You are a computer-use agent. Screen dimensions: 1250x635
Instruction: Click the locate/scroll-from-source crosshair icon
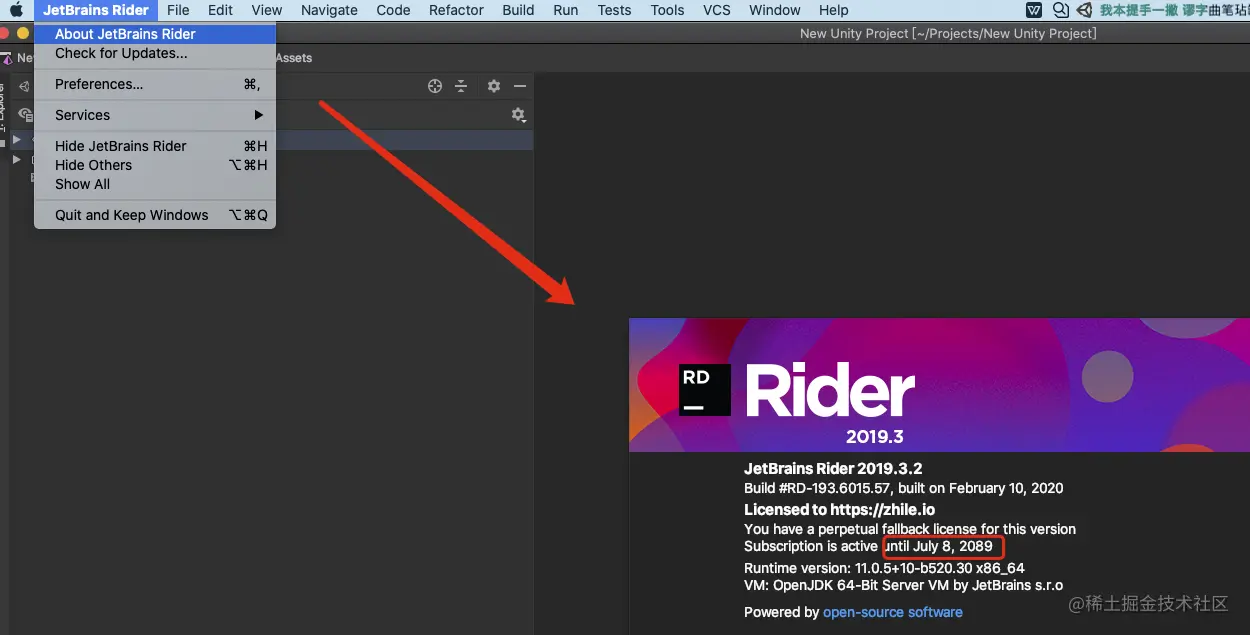(x=435, y=86)
